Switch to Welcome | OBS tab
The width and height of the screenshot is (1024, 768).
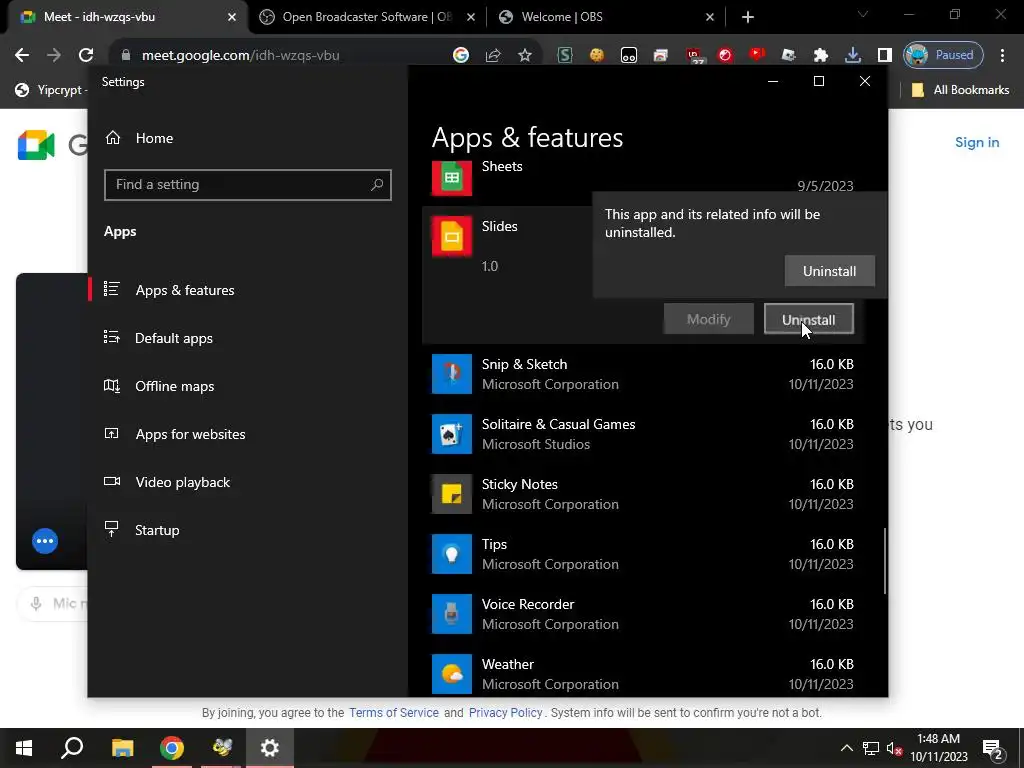(606, 17)
